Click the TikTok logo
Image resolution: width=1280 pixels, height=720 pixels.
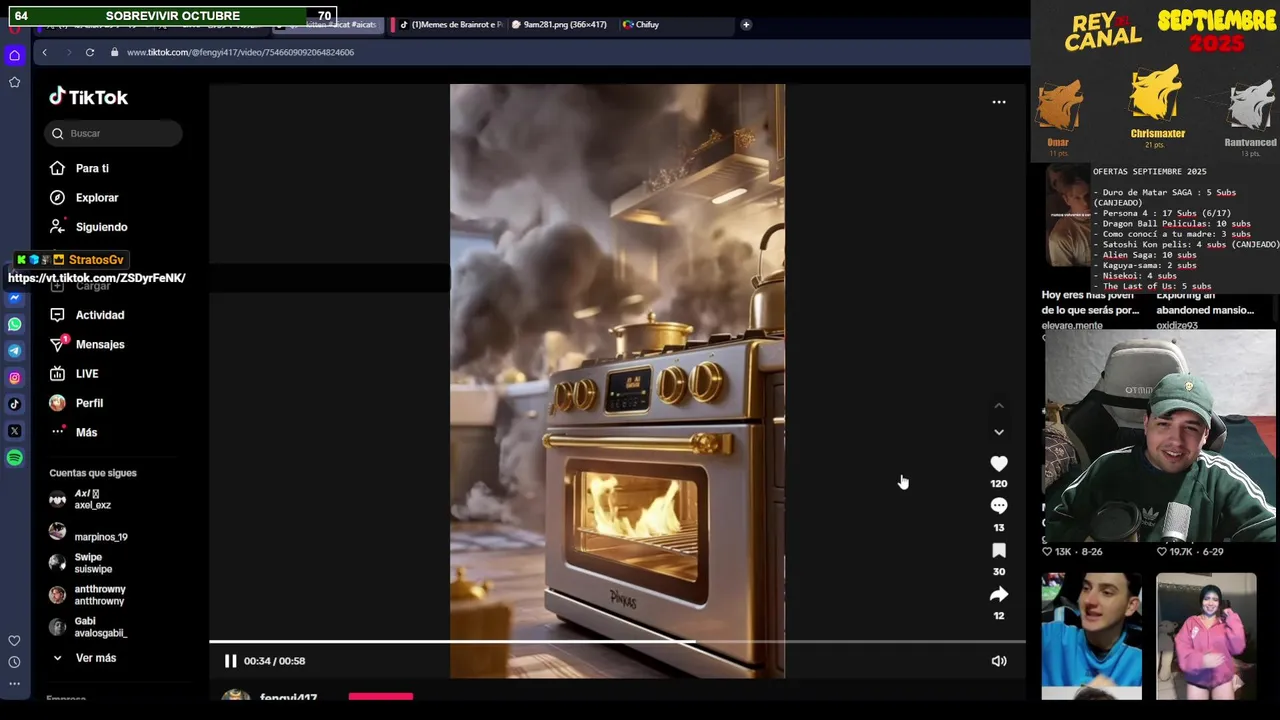[x=89, y=97]
